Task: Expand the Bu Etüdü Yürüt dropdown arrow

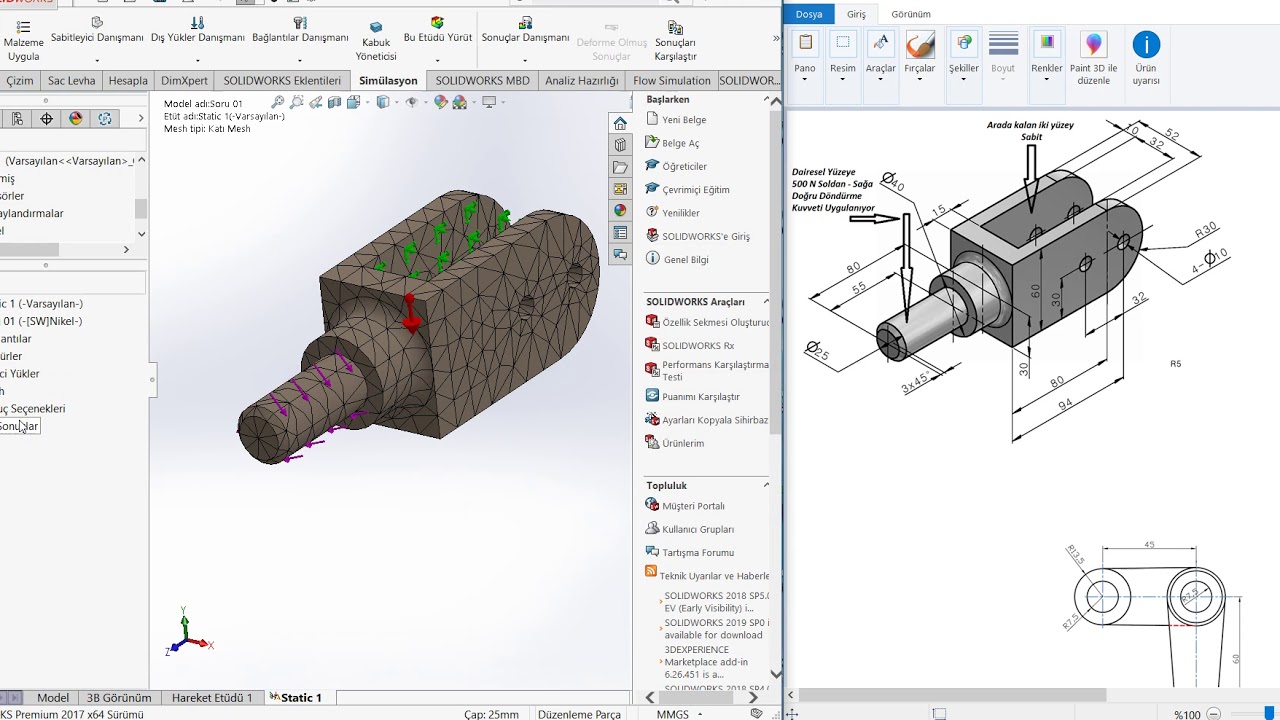Action: pyautogui.click(x=437, y=60)
